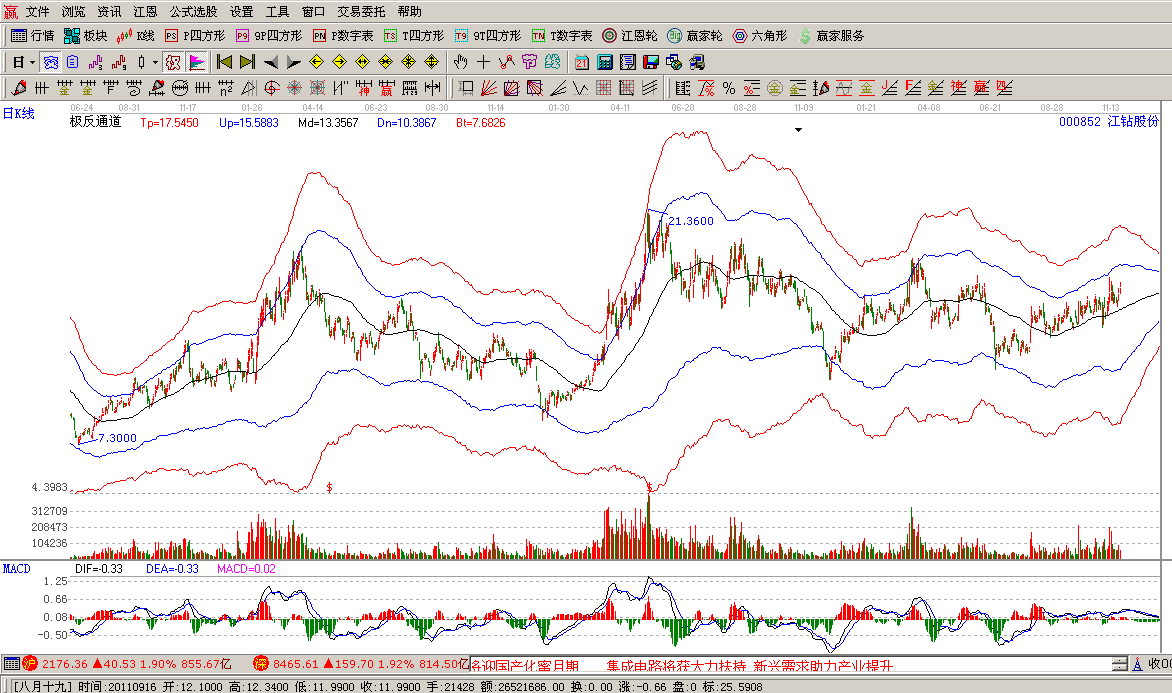Expand the 日 period dropdown arrow
1172x693 pixels.
pyautogui.click(x=32, y=62)
